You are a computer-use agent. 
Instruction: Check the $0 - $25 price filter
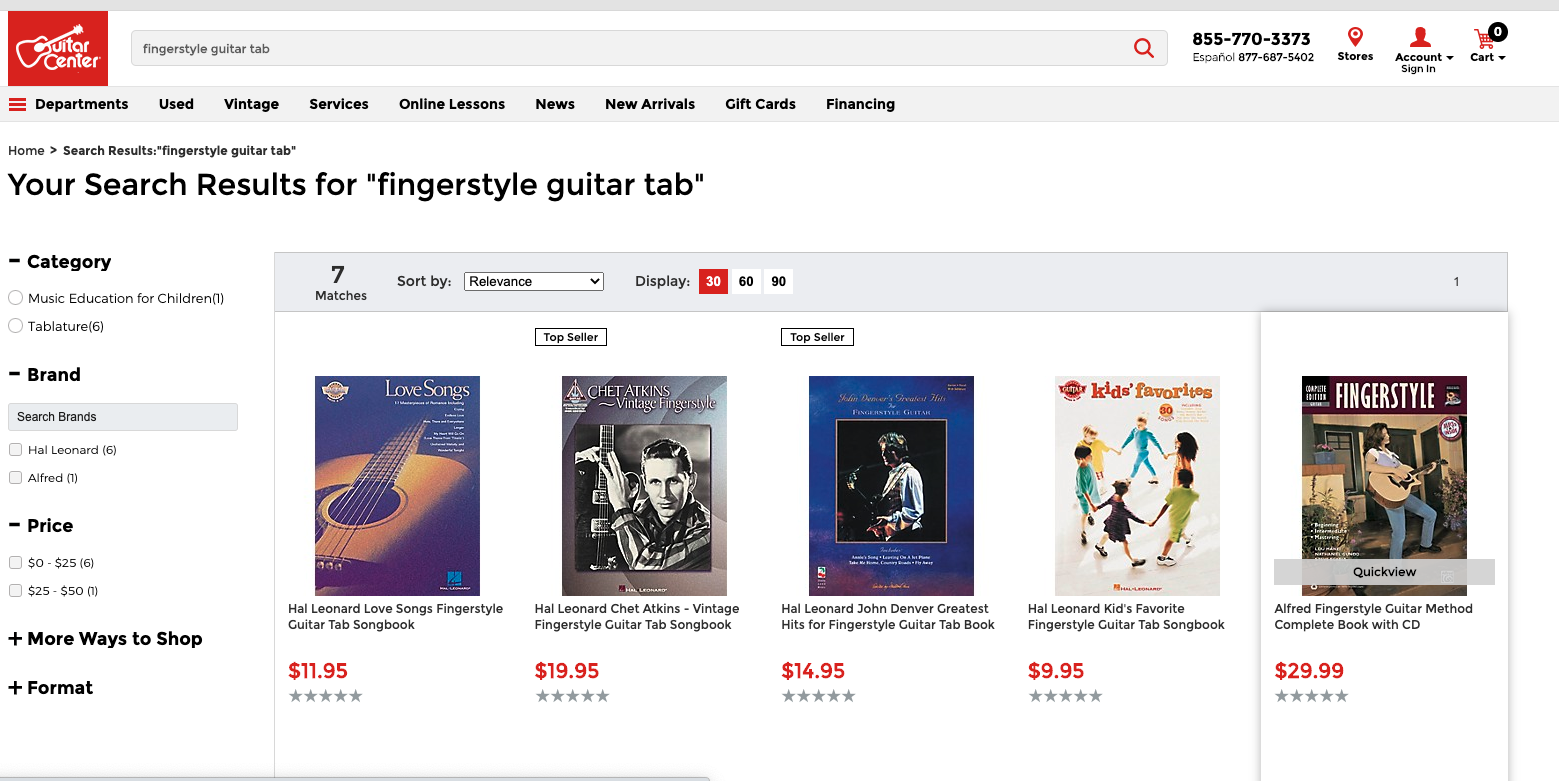coord(15,563)
